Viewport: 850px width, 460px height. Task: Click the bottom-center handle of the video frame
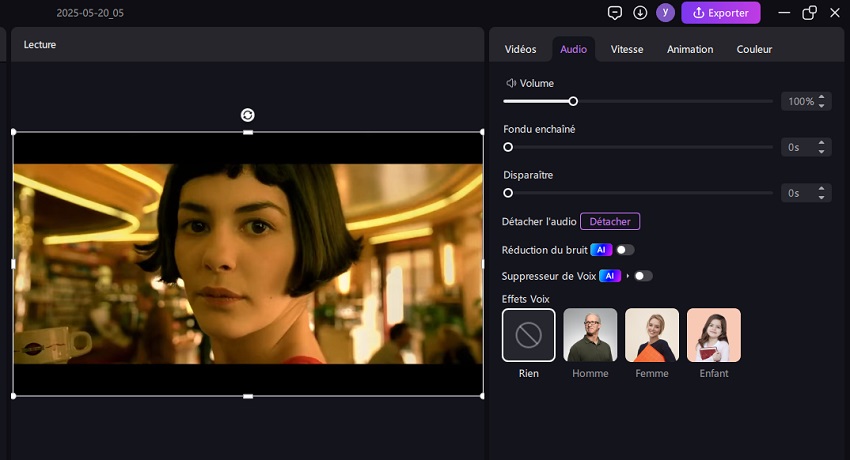[248, 396]
